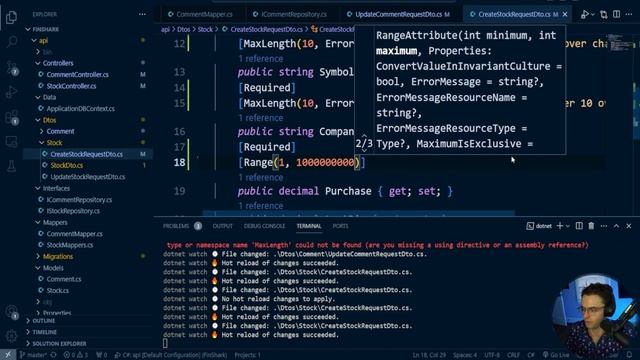
Task: Open the Manage gear settings icon
Action: 11,336
